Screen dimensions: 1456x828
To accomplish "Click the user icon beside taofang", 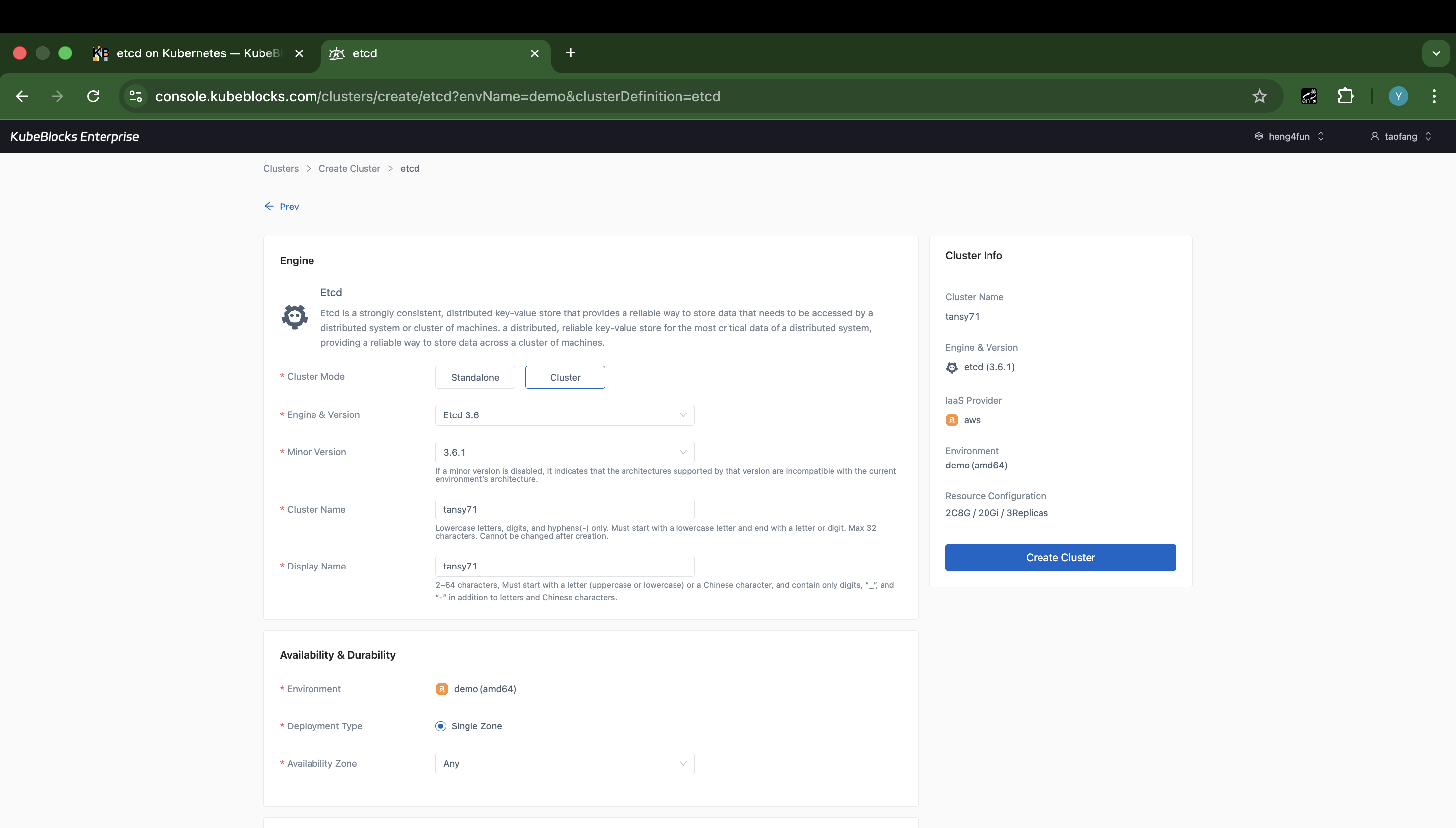I will (1375, 137).
